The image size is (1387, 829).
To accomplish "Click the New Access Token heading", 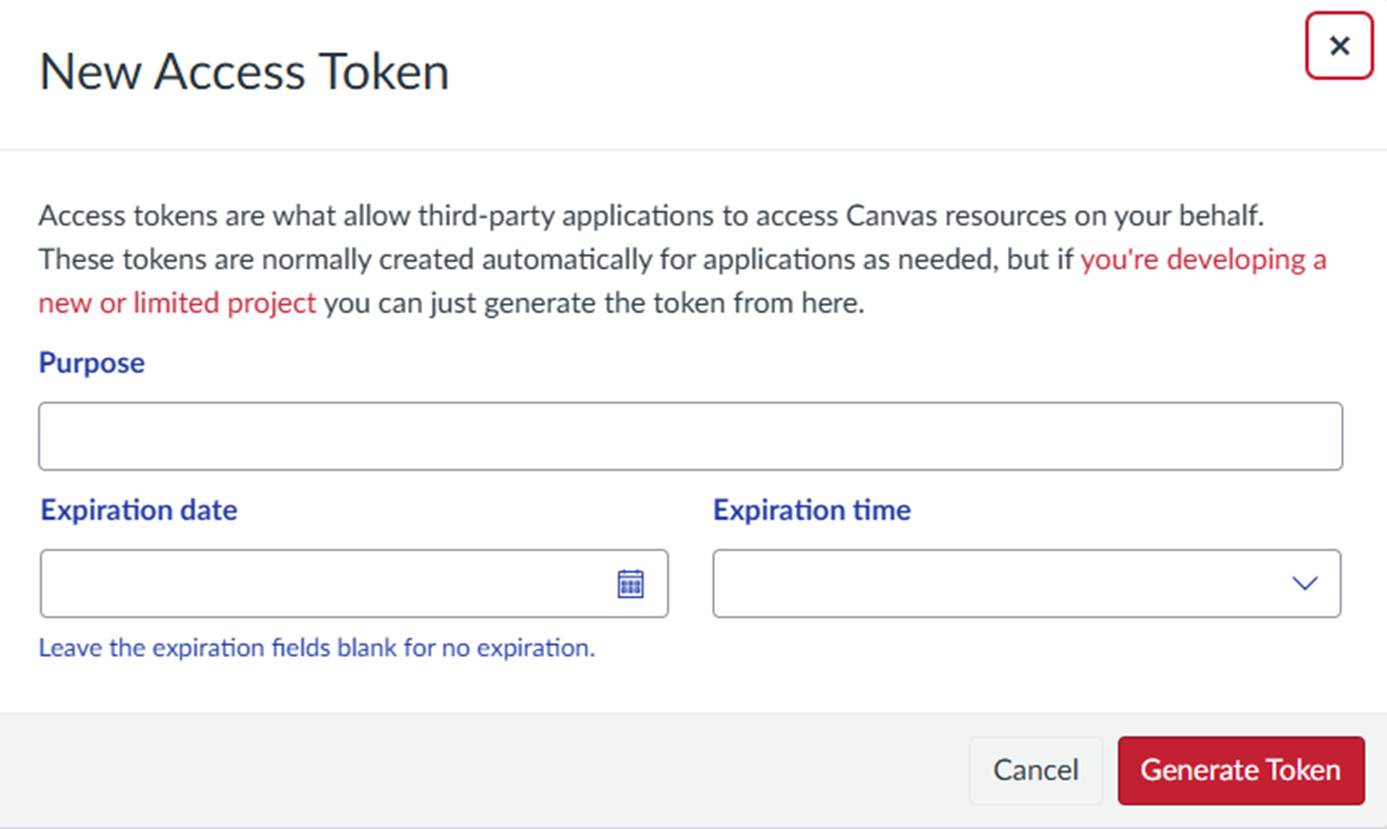I will pos(244,72).
